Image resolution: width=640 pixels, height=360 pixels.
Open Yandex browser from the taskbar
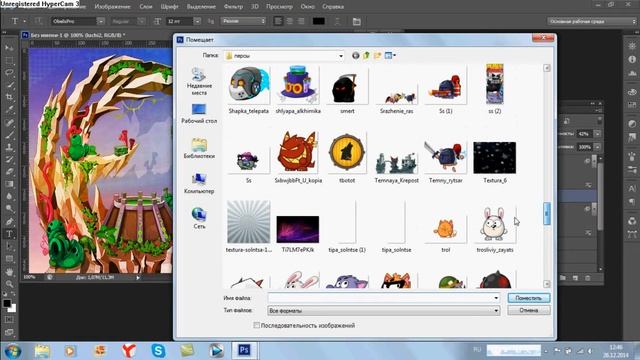pos(129,351)
